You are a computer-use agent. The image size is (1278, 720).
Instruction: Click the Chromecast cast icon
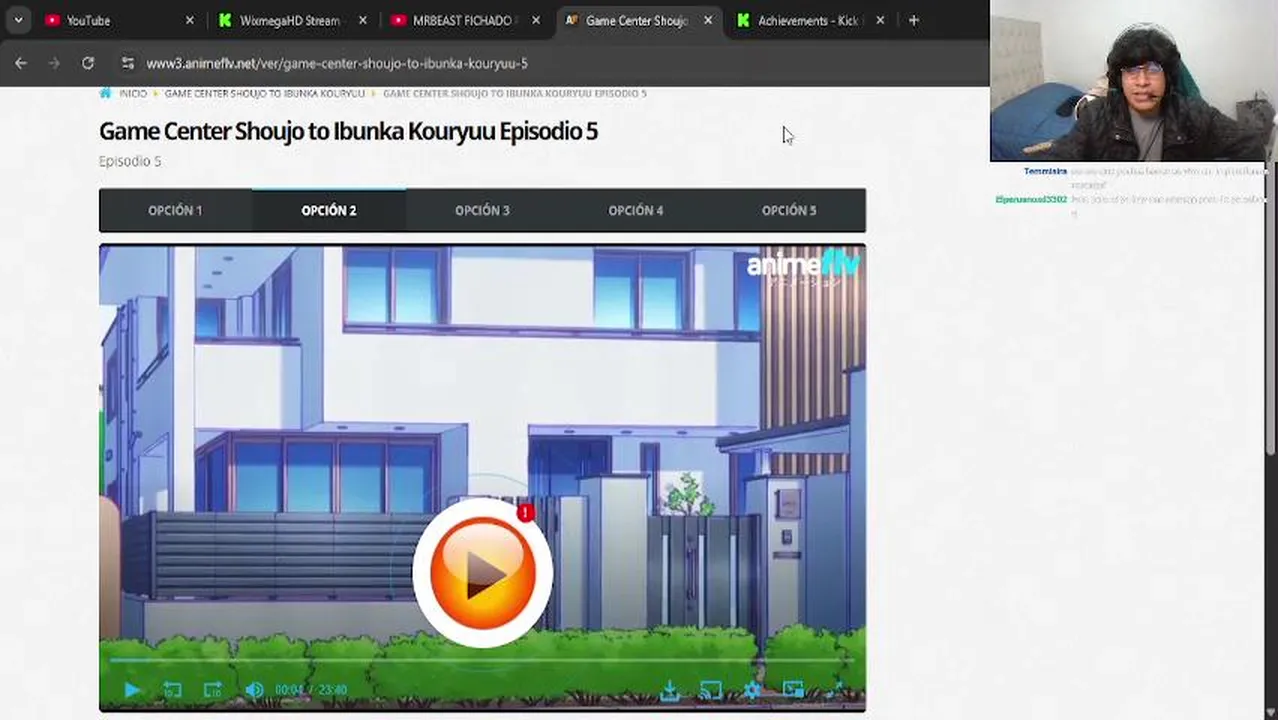pyautogui.click(x=711, y=690)
